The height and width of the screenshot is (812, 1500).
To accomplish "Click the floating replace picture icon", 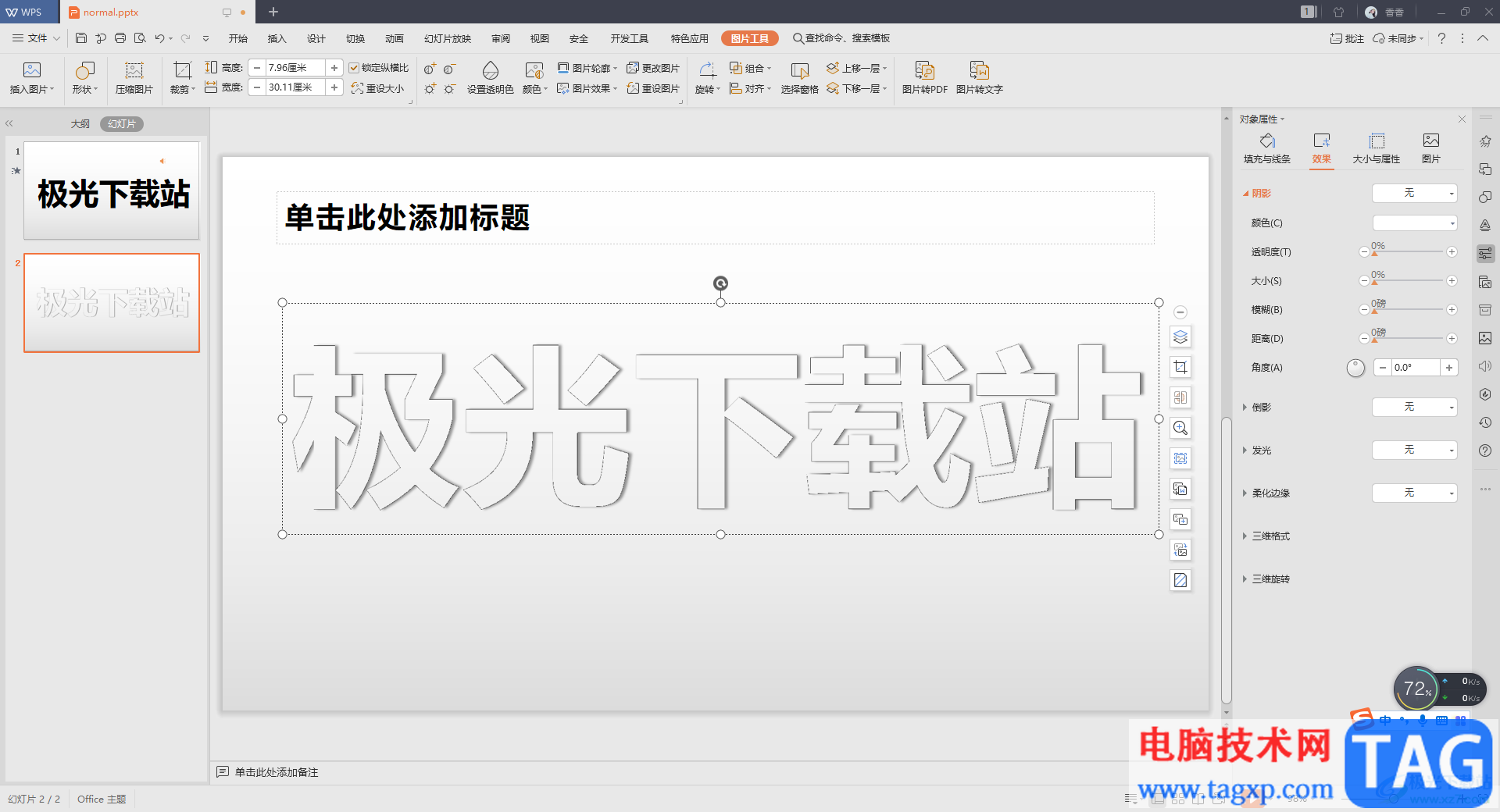I will coord(1180,550).
